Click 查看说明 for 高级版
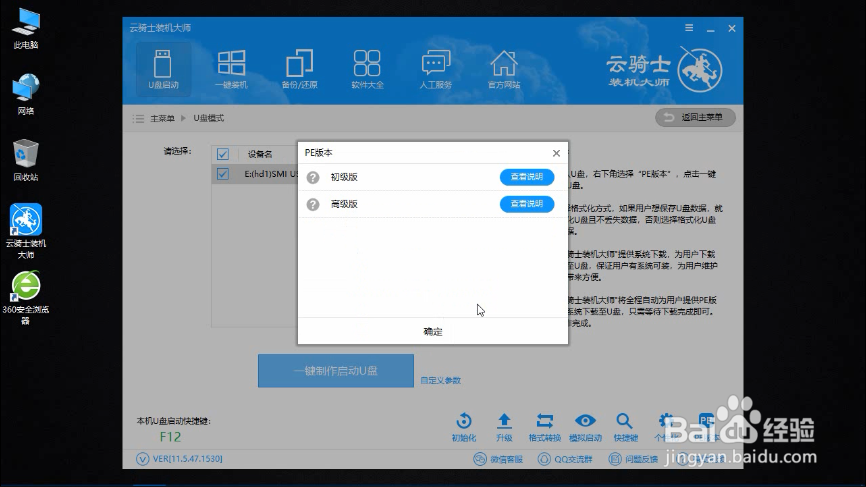The image size is (866, 487). point(527,204)
